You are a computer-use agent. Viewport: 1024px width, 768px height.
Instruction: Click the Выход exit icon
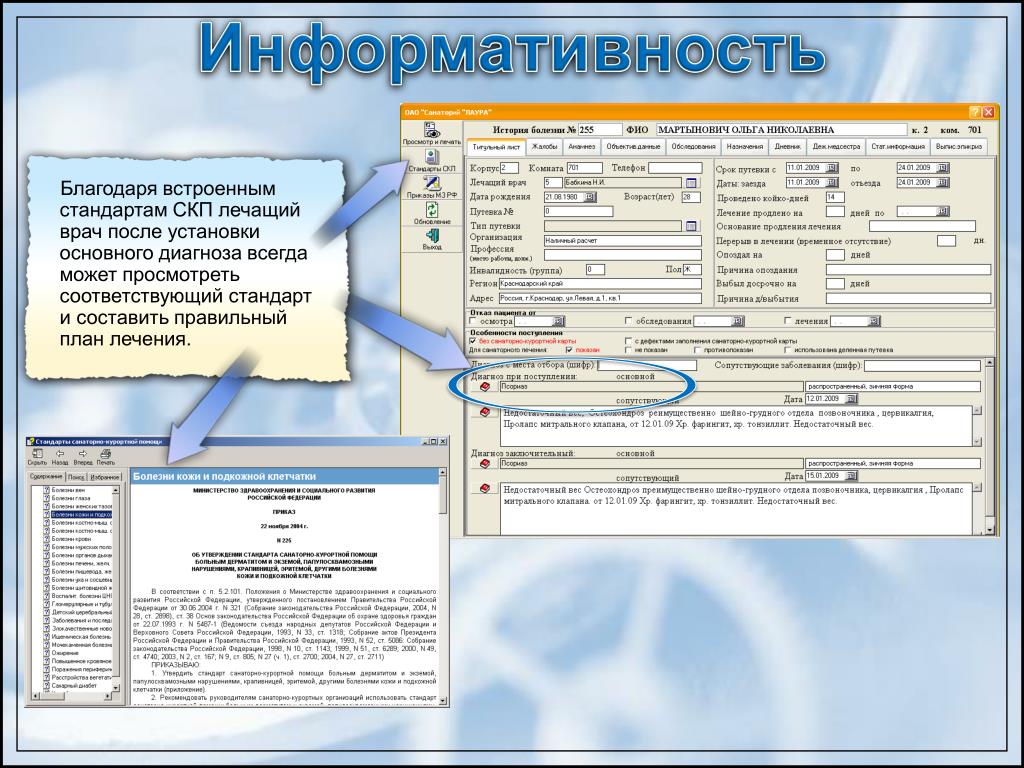[x=432, y=239]
